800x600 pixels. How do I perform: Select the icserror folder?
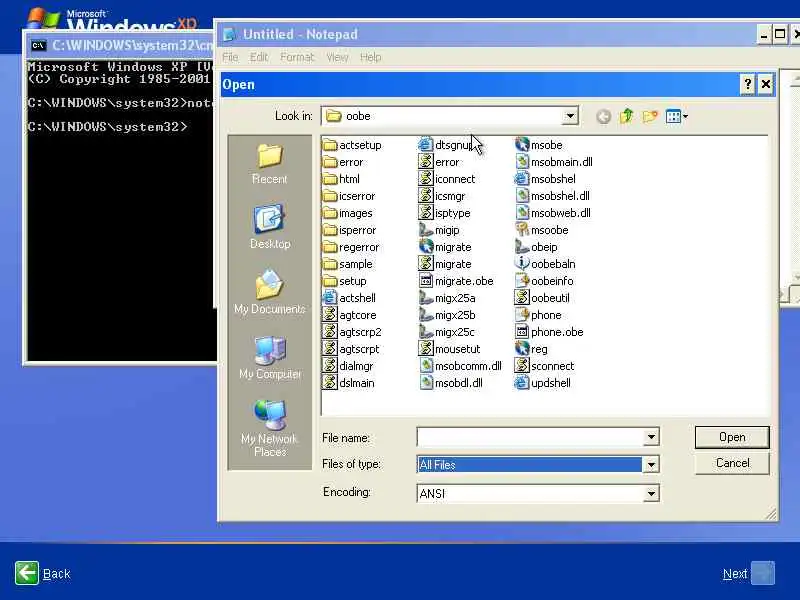pos(349,196)
